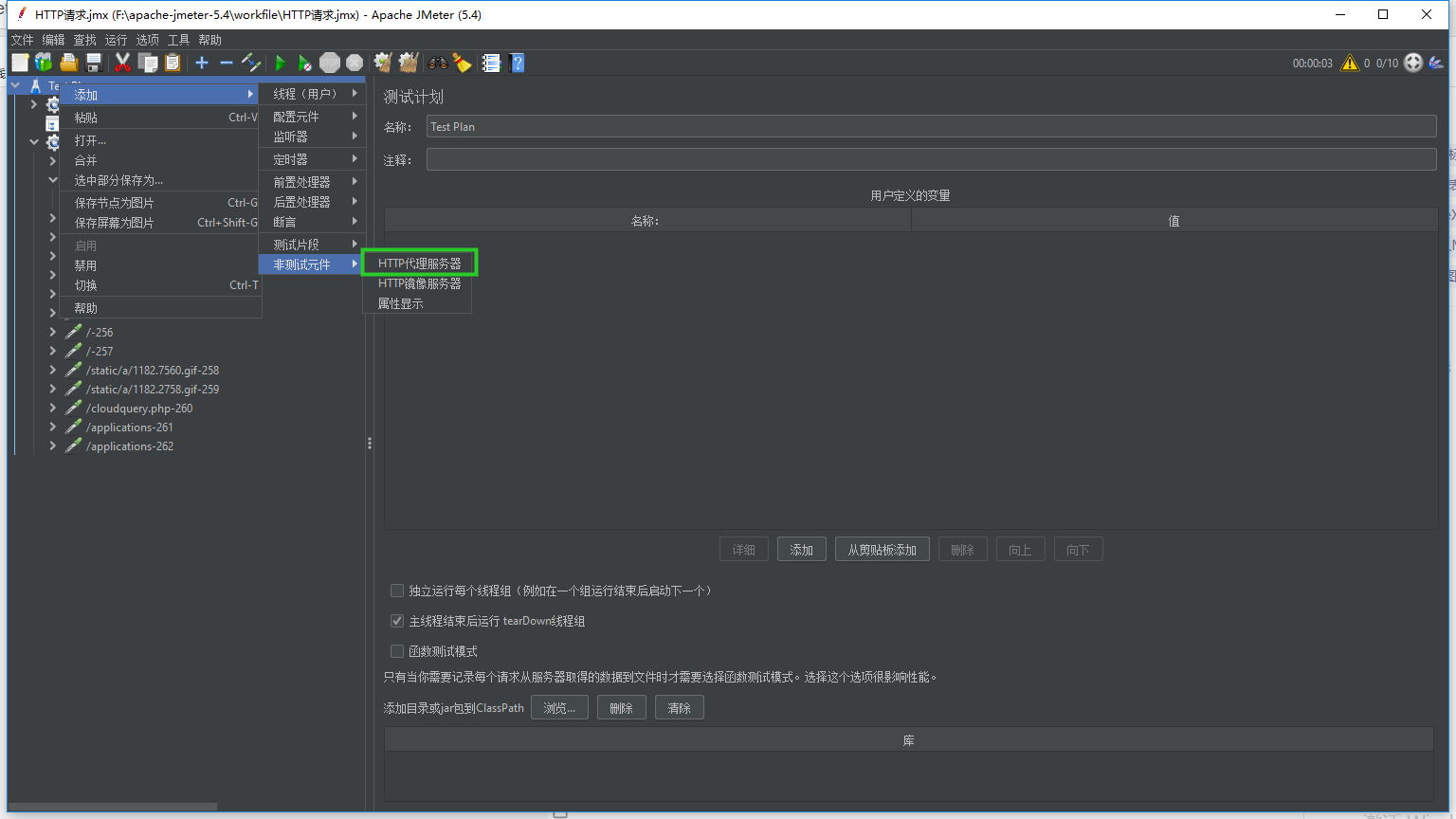
Task: Click the 从剪贴板添加 button
Action: click(x=882, y=550)
